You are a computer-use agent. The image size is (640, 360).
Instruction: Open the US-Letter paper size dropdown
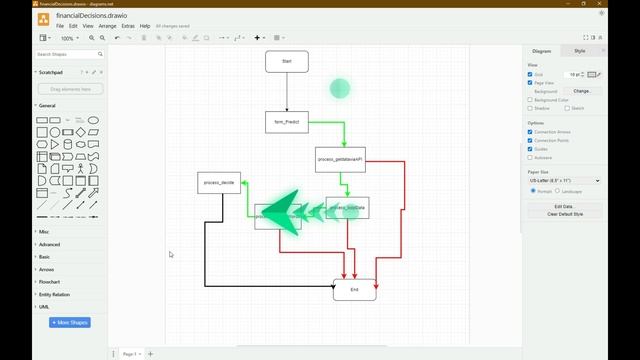point(564,180)
